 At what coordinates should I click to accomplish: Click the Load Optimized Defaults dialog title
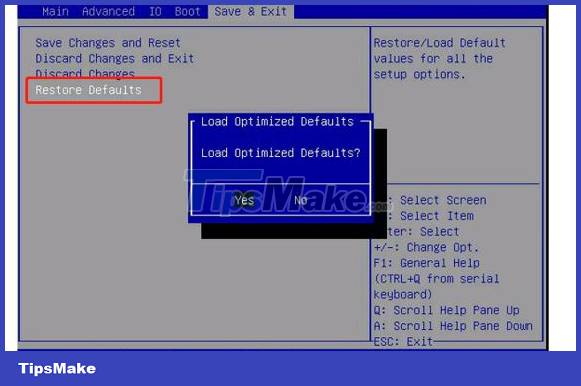pos(277,122)
